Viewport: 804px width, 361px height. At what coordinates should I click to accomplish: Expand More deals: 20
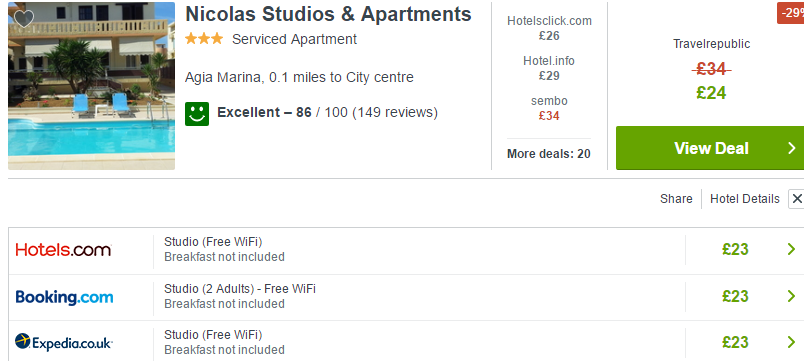549,153
